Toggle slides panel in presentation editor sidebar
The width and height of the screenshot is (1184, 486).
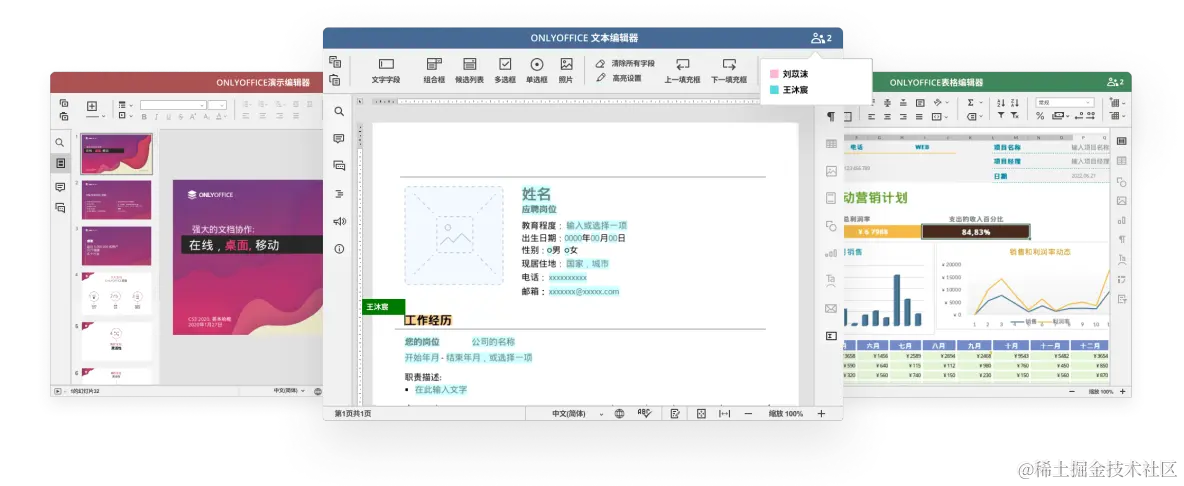(x=60, y=163)
